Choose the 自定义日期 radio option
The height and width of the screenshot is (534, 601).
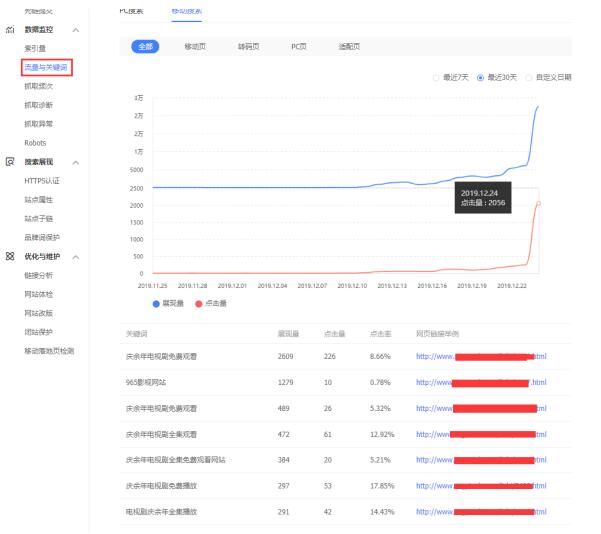click(530, 77)
